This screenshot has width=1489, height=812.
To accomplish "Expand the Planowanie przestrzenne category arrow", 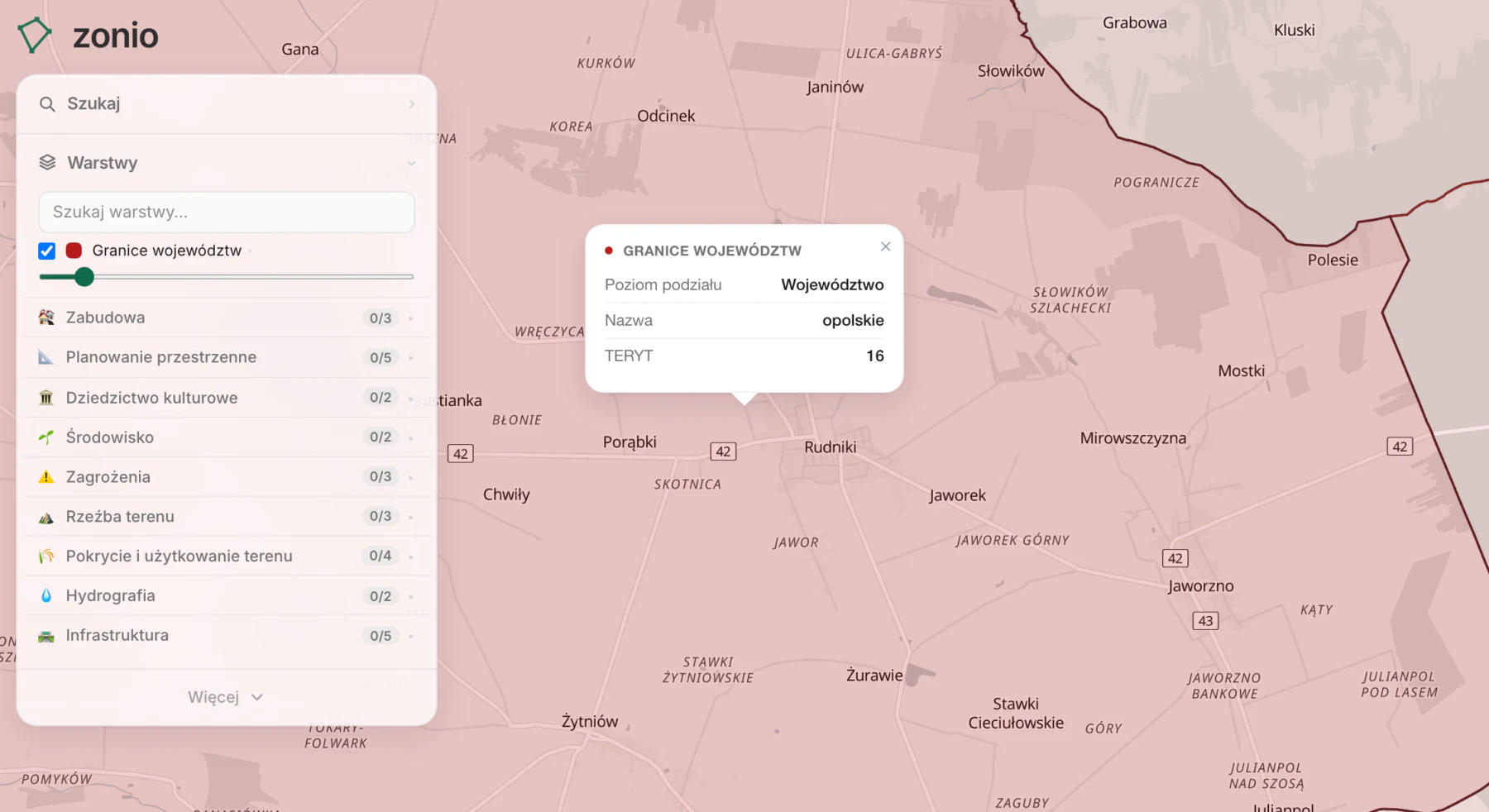I will (x=411, y=358).
